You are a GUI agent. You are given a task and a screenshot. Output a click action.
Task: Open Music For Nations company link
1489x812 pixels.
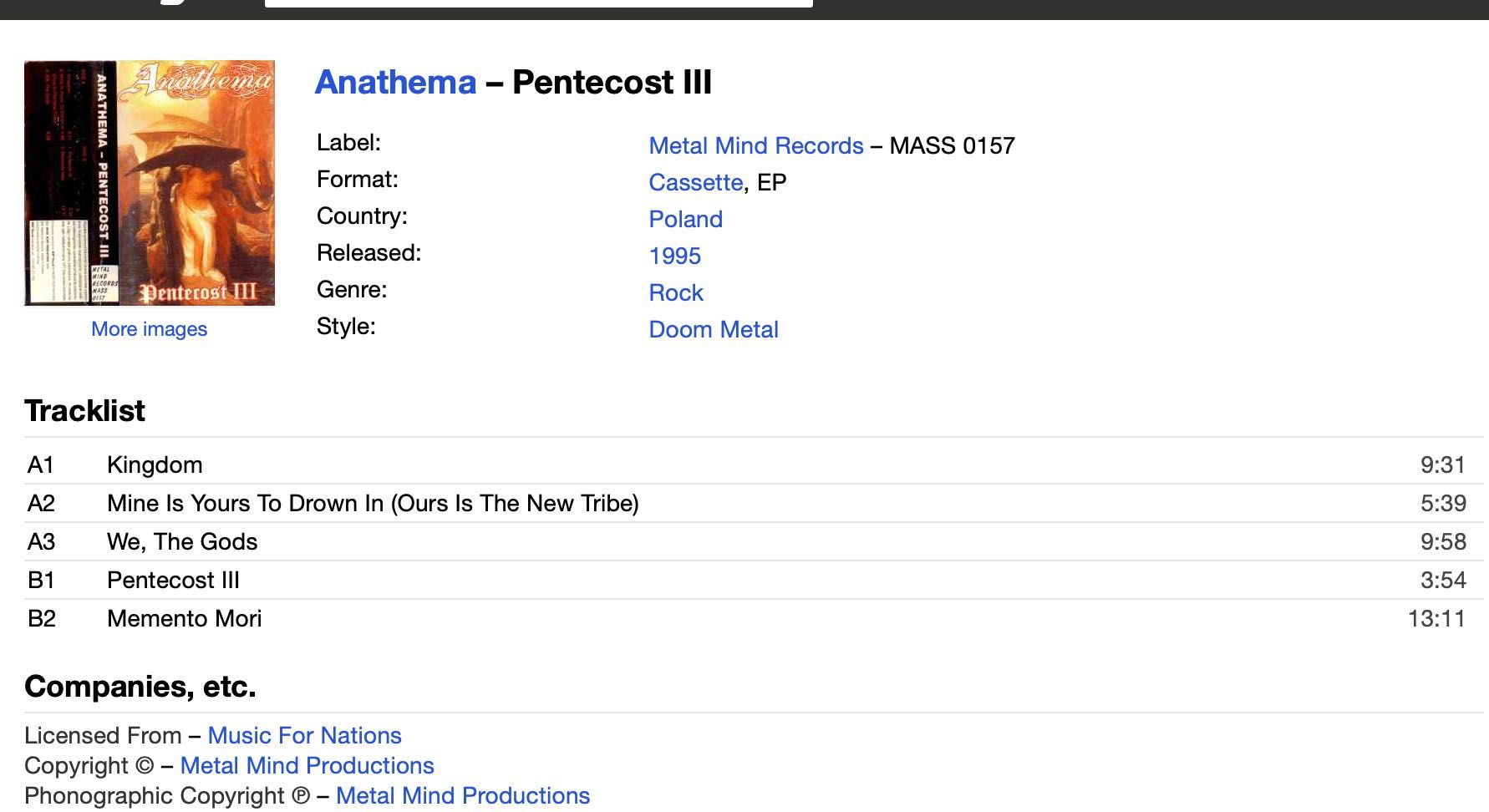[x=305, y=735]
